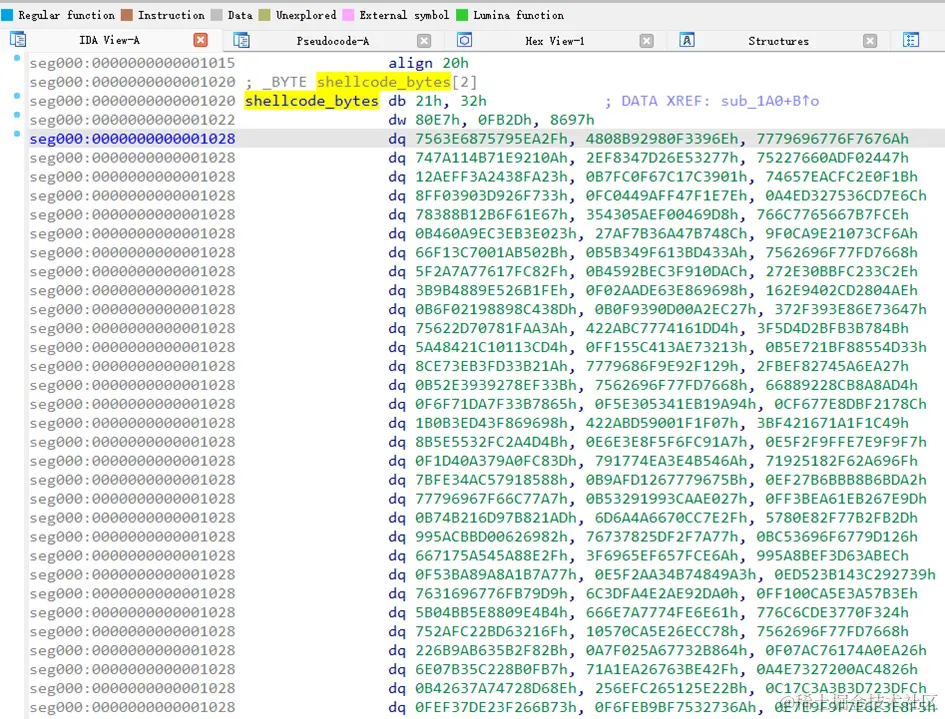Screen dimensions: 945x719
Task: Switch to the Pseudocode-A tab
Action: click(x=333, y=41)
